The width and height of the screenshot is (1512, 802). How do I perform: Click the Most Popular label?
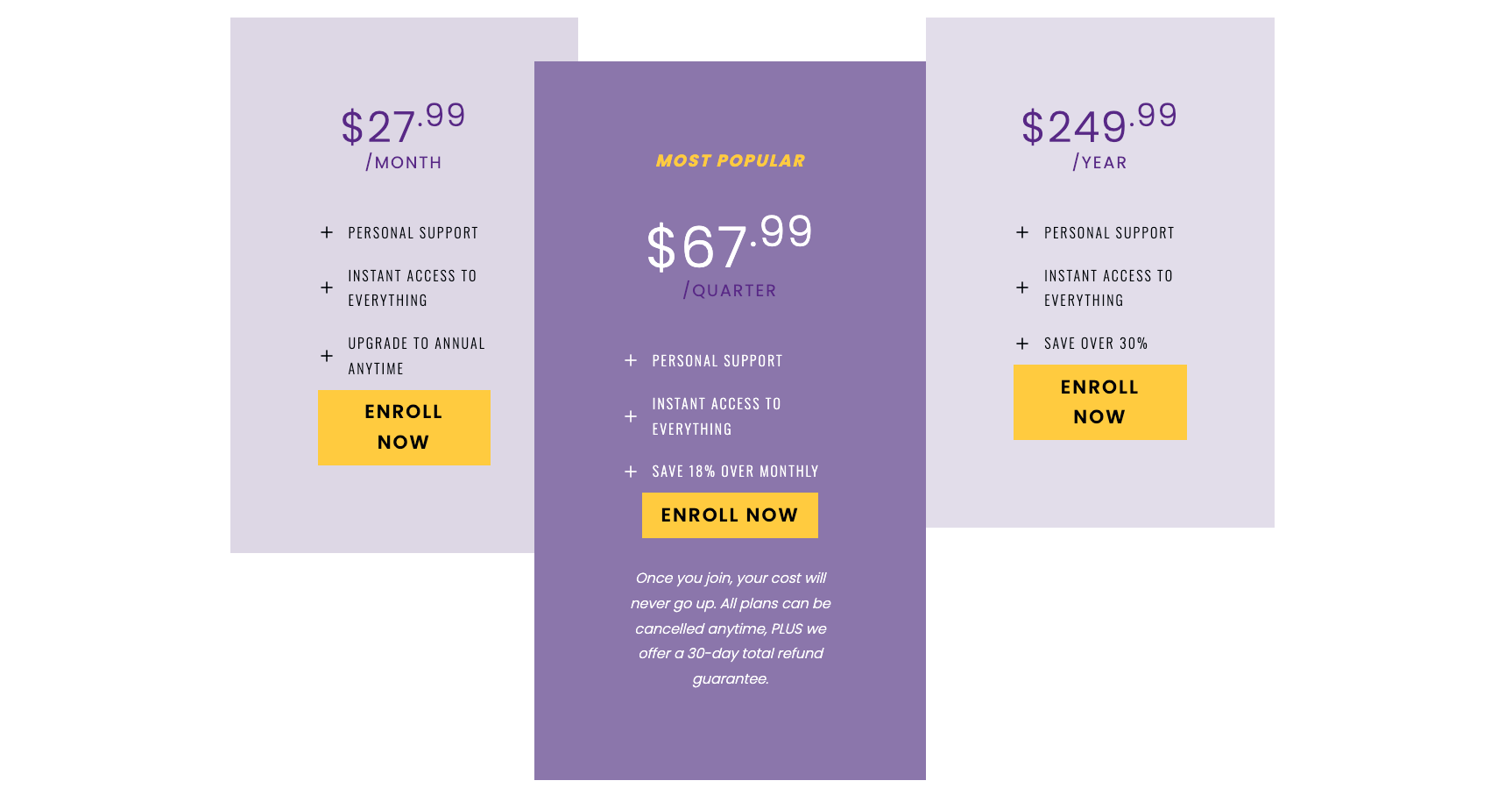(731, 160)
